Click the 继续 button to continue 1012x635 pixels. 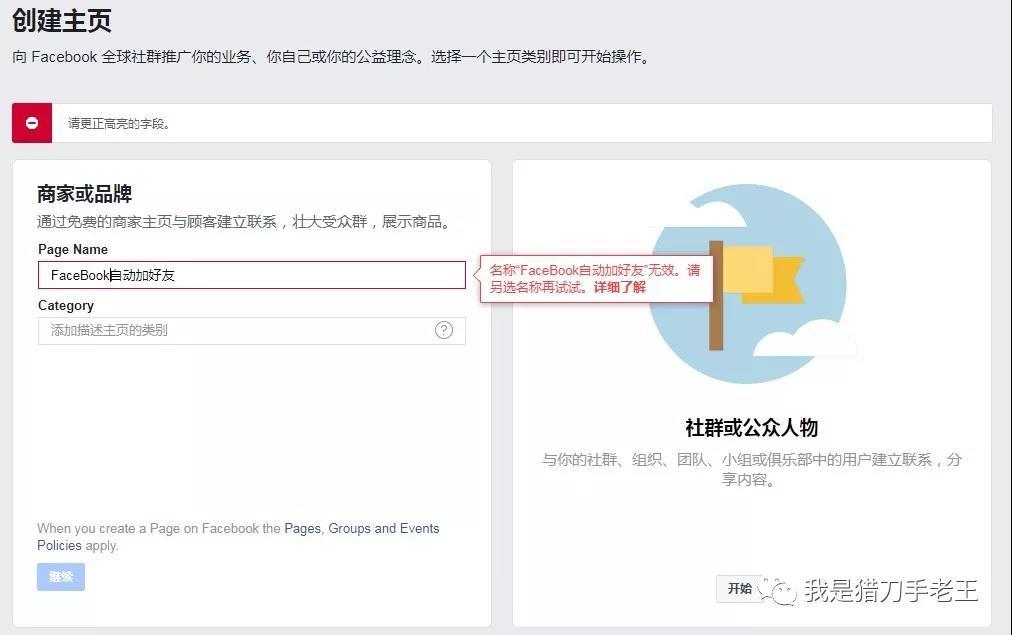[60, 577]
